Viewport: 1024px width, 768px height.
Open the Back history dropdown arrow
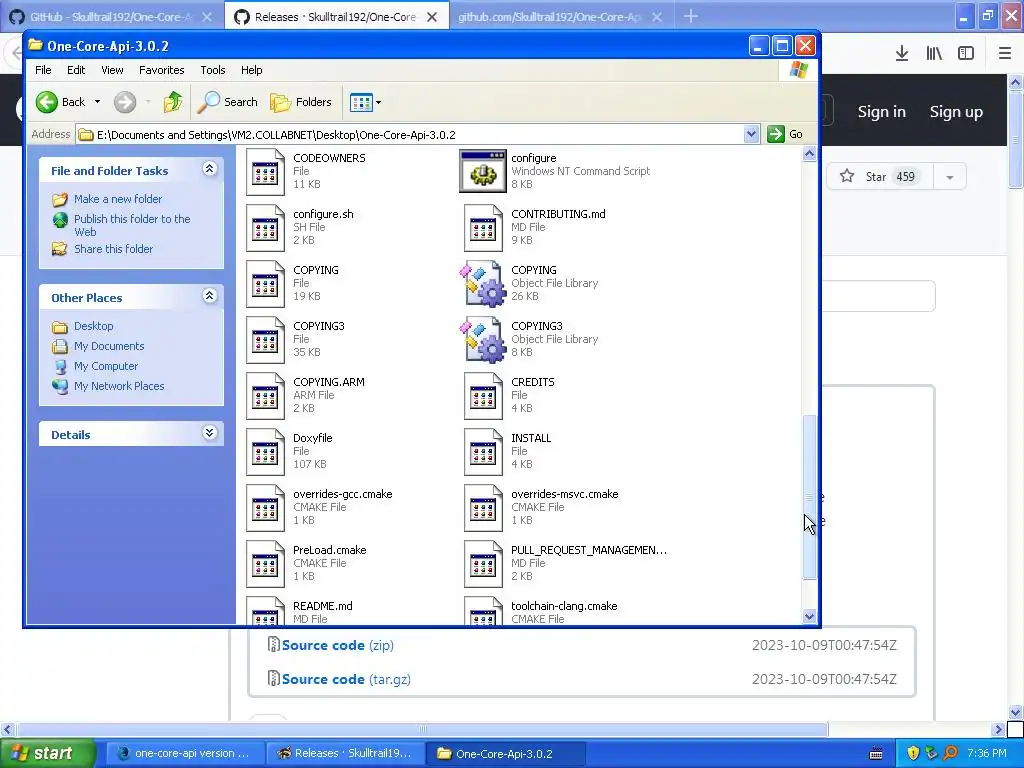coord(97,102)
